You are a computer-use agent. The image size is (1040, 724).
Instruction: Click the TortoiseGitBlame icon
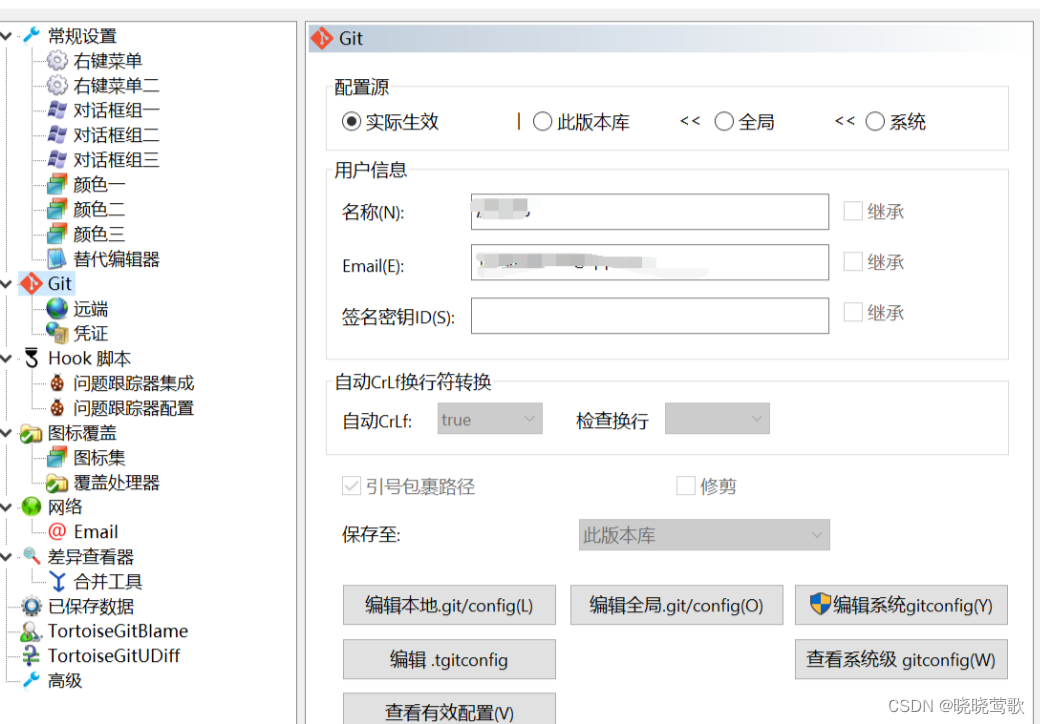(x=31, y=631)
